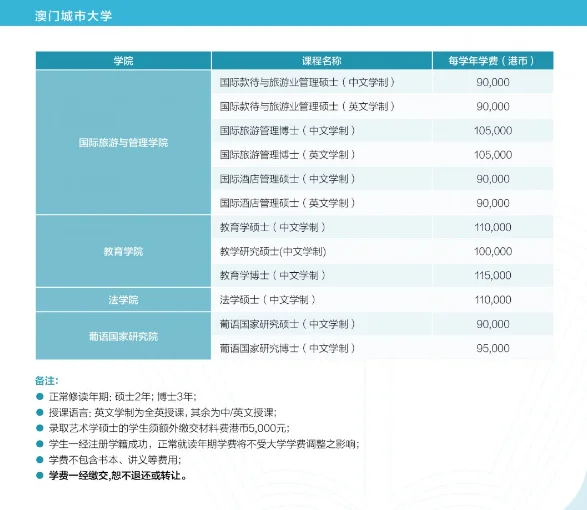Click 90,000 fee for 国际酒店管理硕士（英文学制）

point(493,203)
